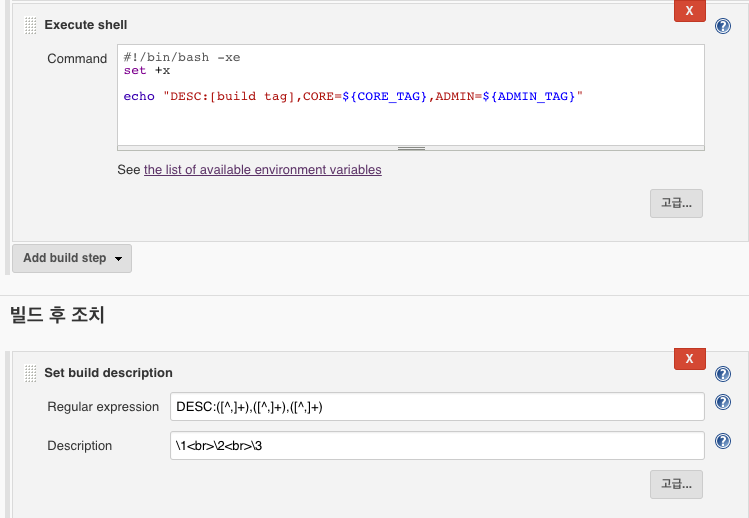Grab the Execute shell drag handle
749x518 pixels.
(31, 25)
